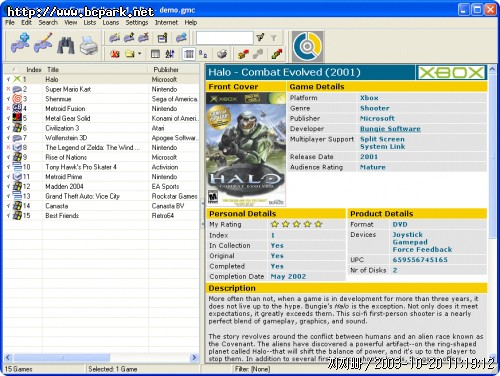Click the column chooser icon
Viewport: 500px width, 376px height.
(155, 54)
